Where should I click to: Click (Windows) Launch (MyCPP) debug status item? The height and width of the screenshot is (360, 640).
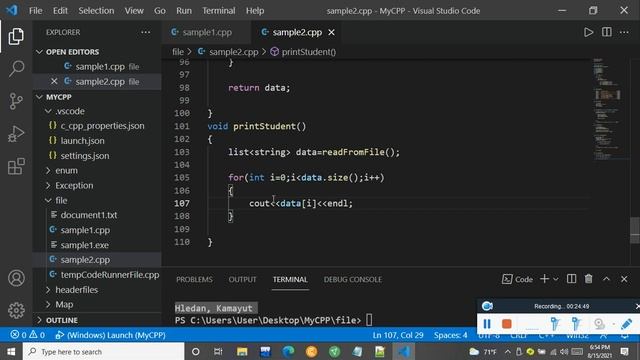110,335
